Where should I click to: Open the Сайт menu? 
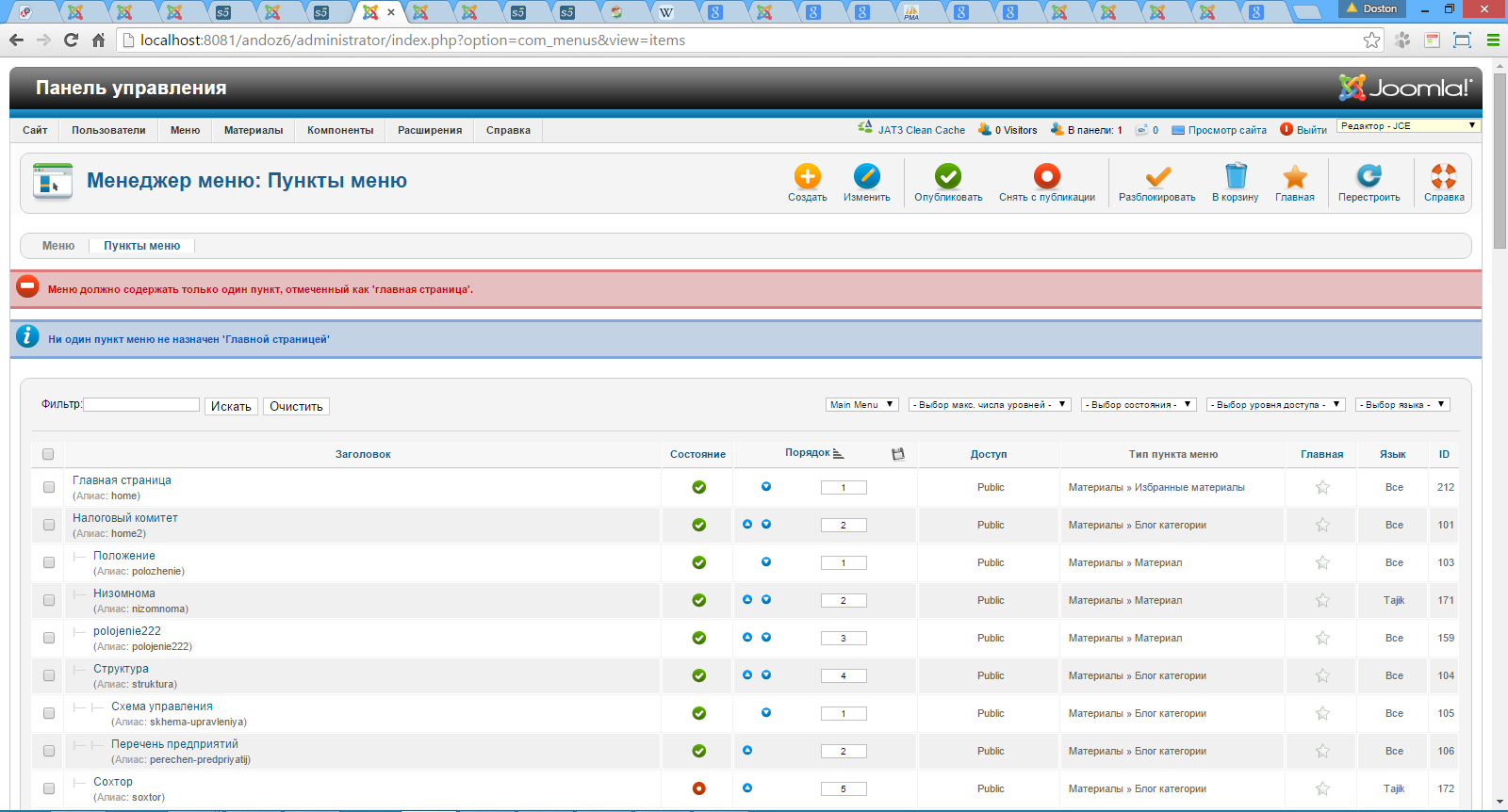coord(35,130)
